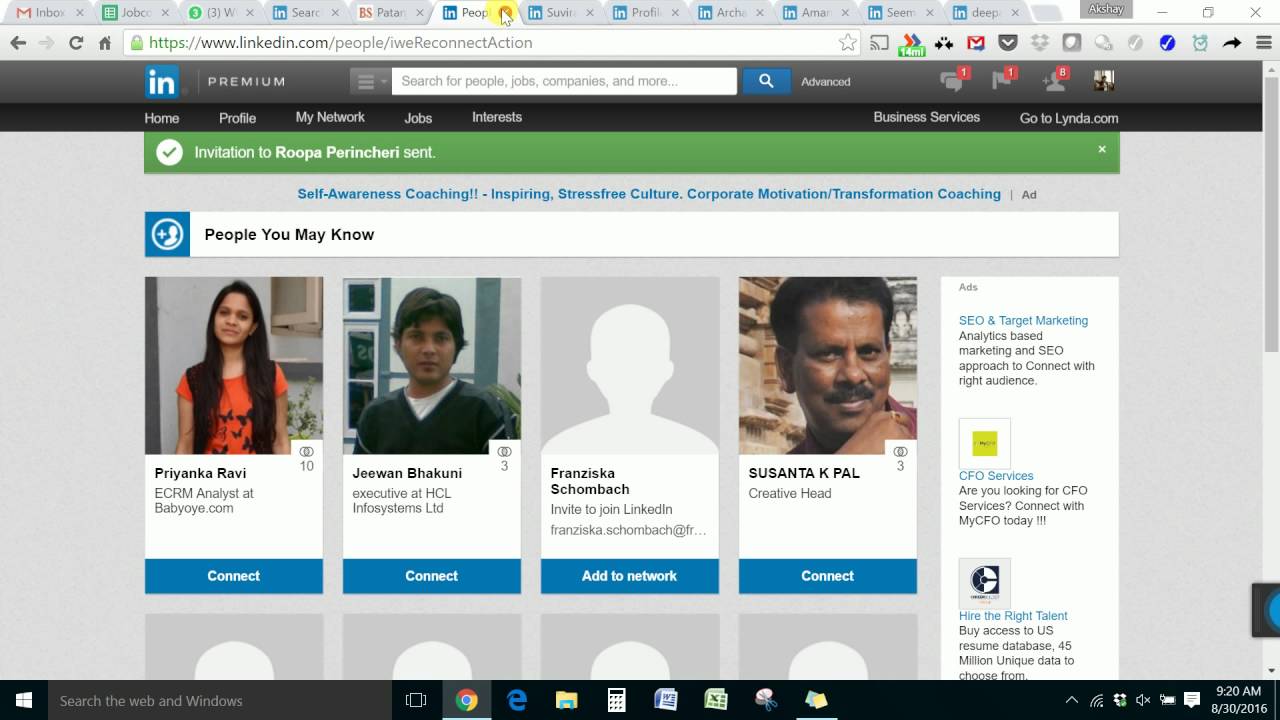Dismiss the invitation sent banner
The image size is (1280, 720).
[x=1102, y=149]
